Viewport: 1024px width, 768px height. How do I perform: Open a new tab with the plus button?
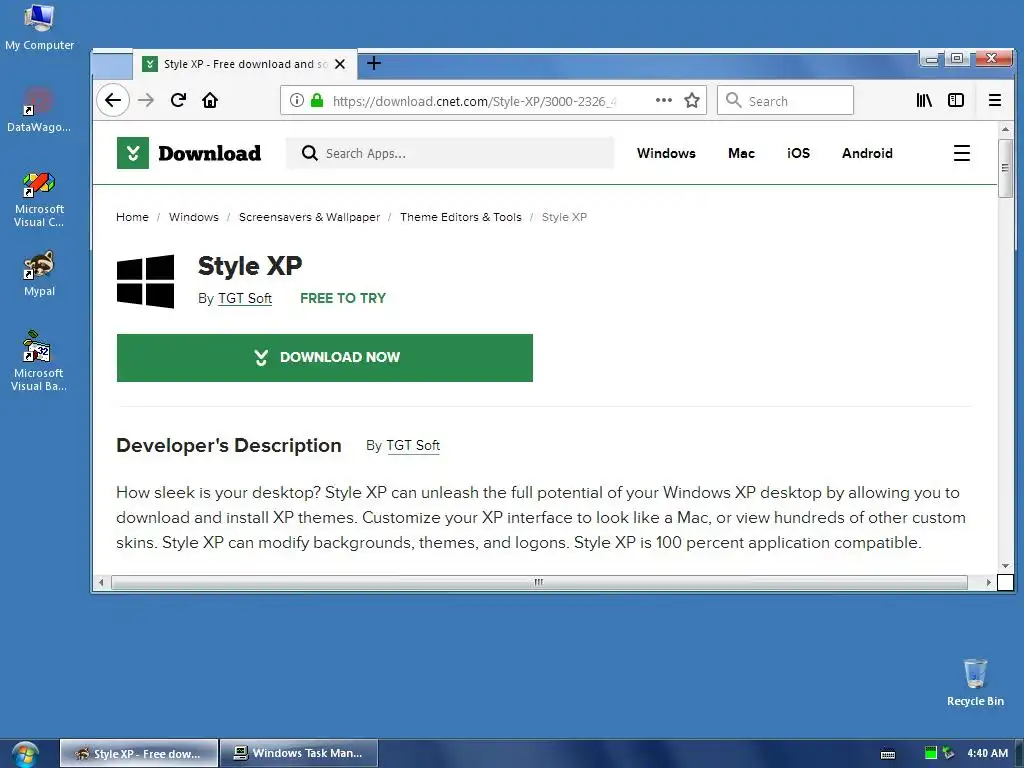pyautogui.click(x=374, y=63)
